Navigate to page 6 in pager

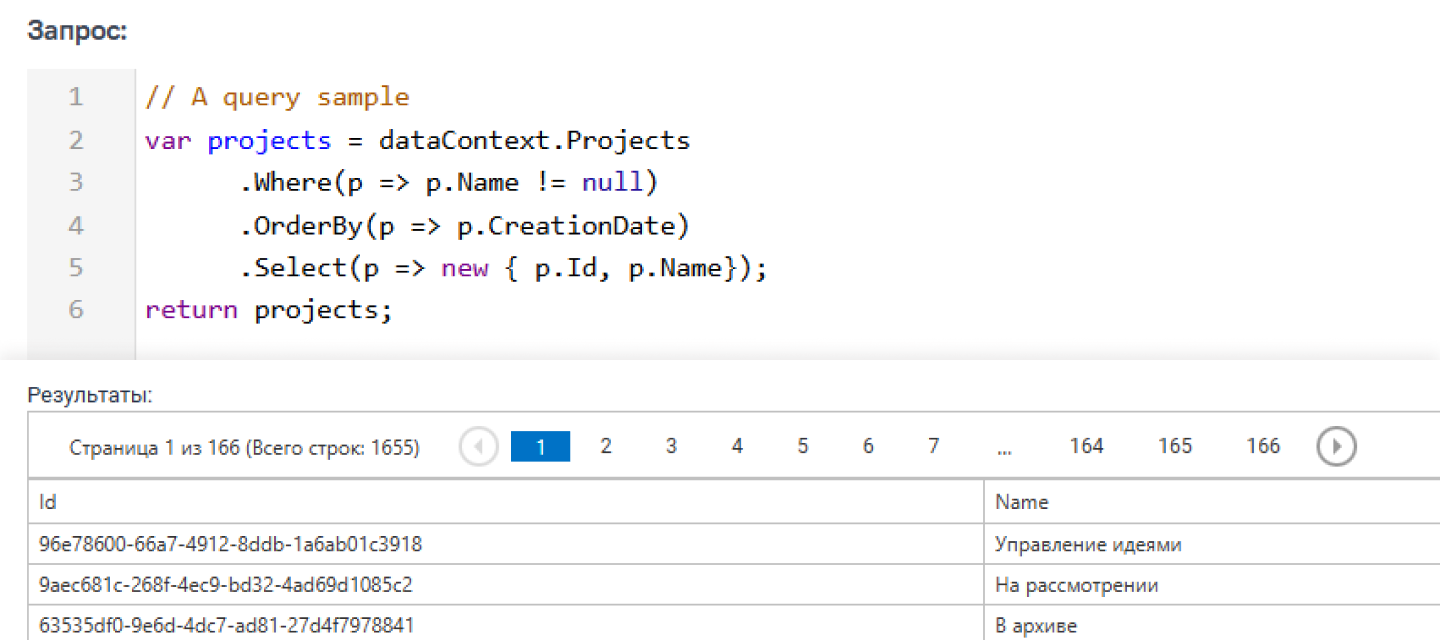click(x=868, y=446)
